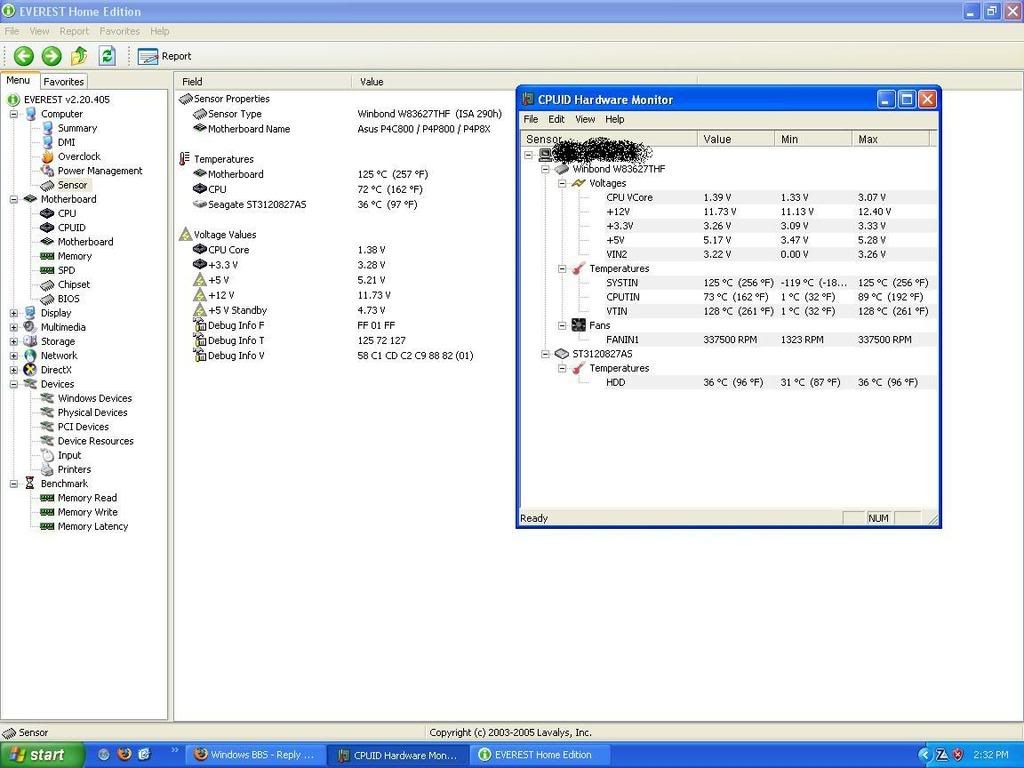This screenshot has height=768, width=1024.
Task: Open the EVEREST Favorites menu
Action: pyautogui.click(x=120, y=31)
